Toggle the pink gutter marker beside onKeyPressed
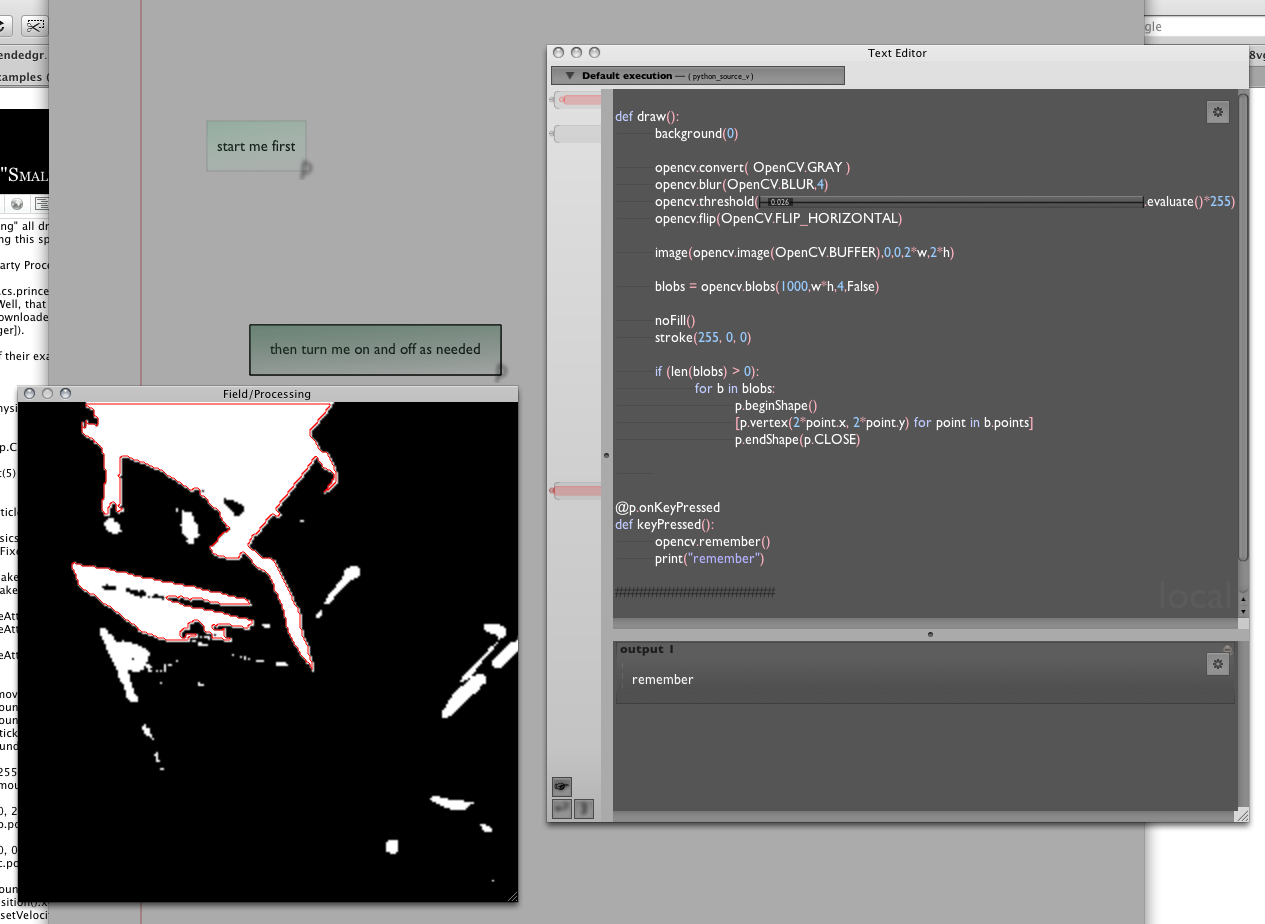The height and width of the screenshot is (924, 1265). click(x=577, y=490)
